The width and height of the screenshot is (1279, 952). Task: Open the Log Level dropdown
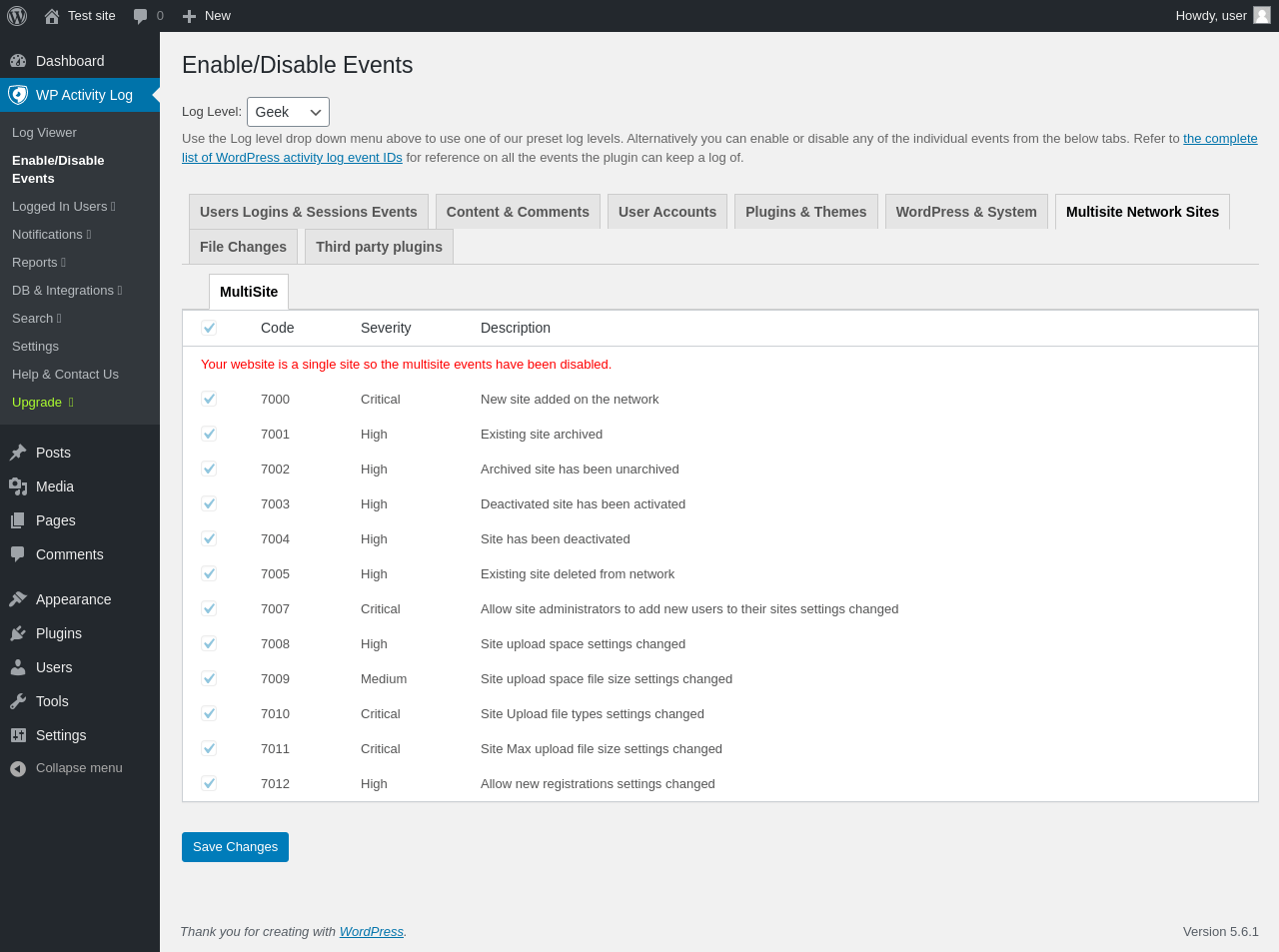click(x=288, y=112)
